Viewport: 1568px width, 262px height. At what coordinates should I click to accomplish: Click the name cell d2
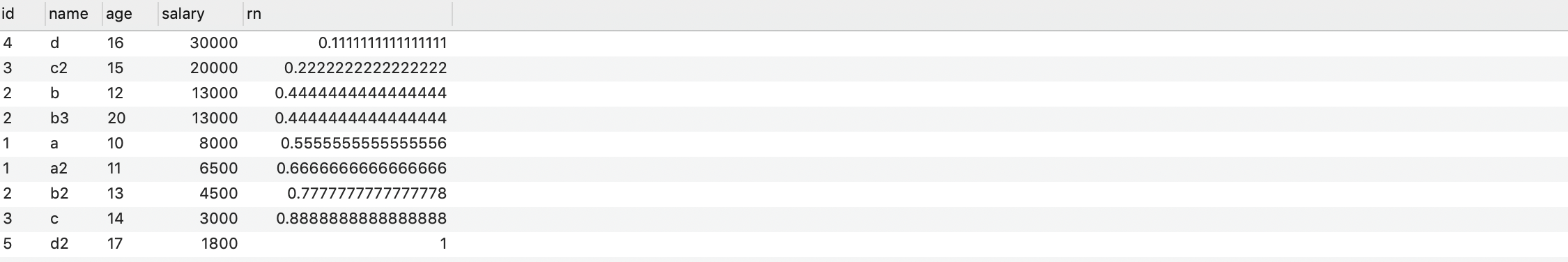click(x=74, y=244)
